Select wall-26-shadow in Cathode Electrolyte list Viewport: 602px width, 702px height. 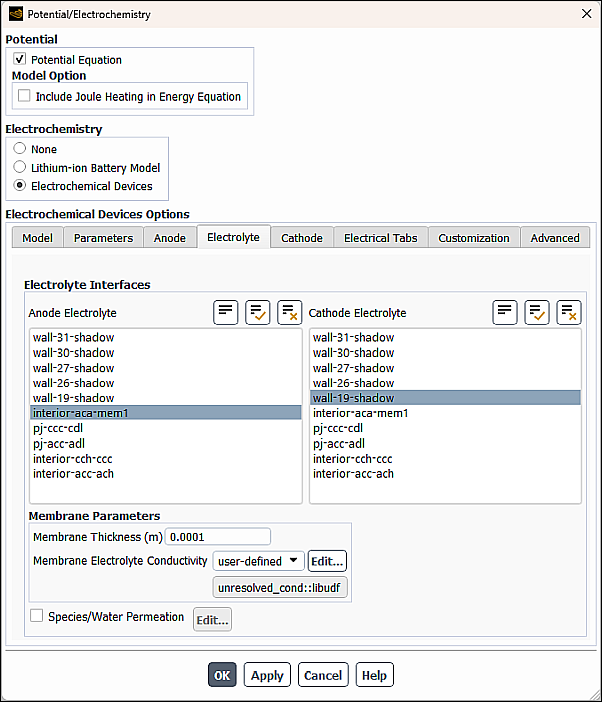445,383
